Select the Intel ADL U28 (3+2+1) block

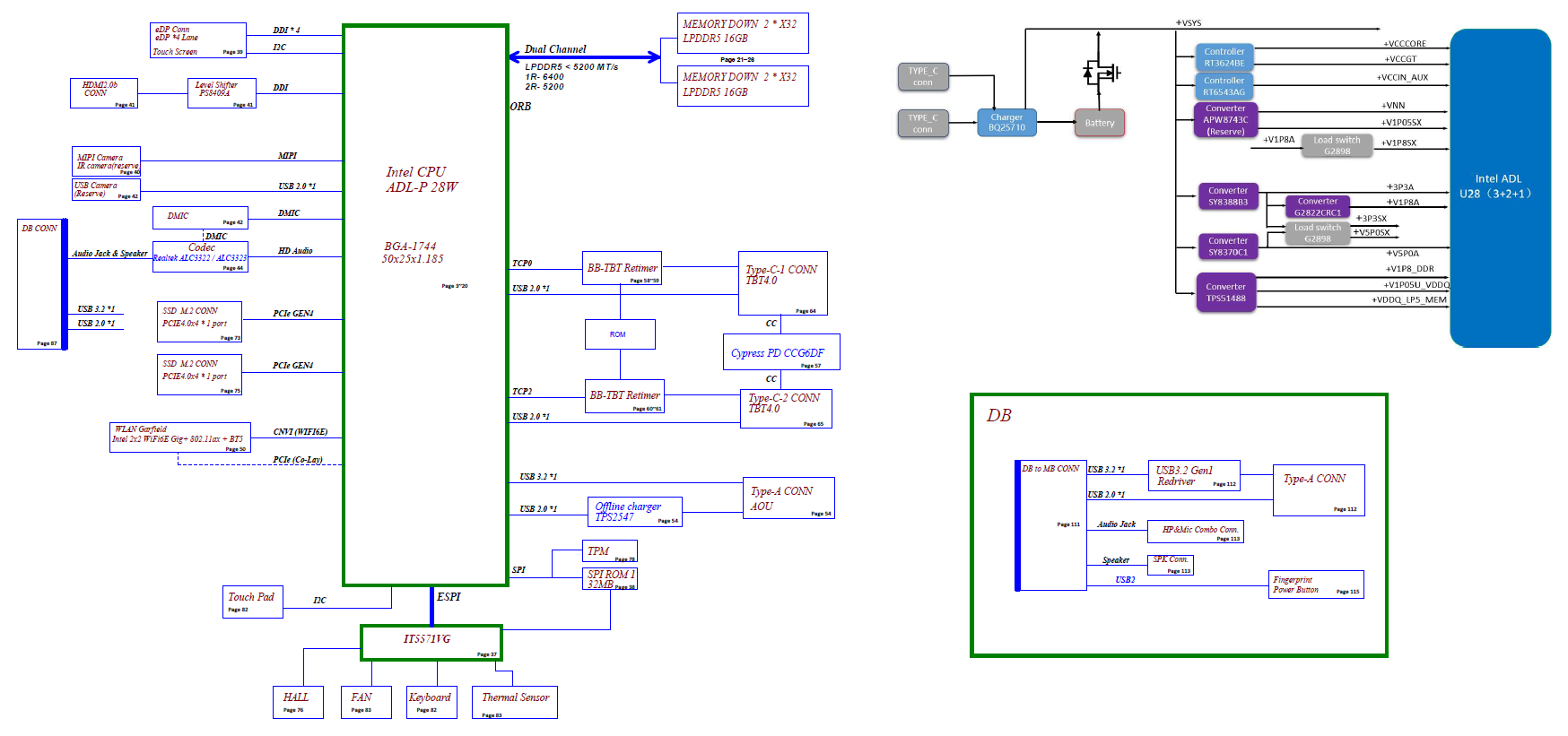(1500, 187)
